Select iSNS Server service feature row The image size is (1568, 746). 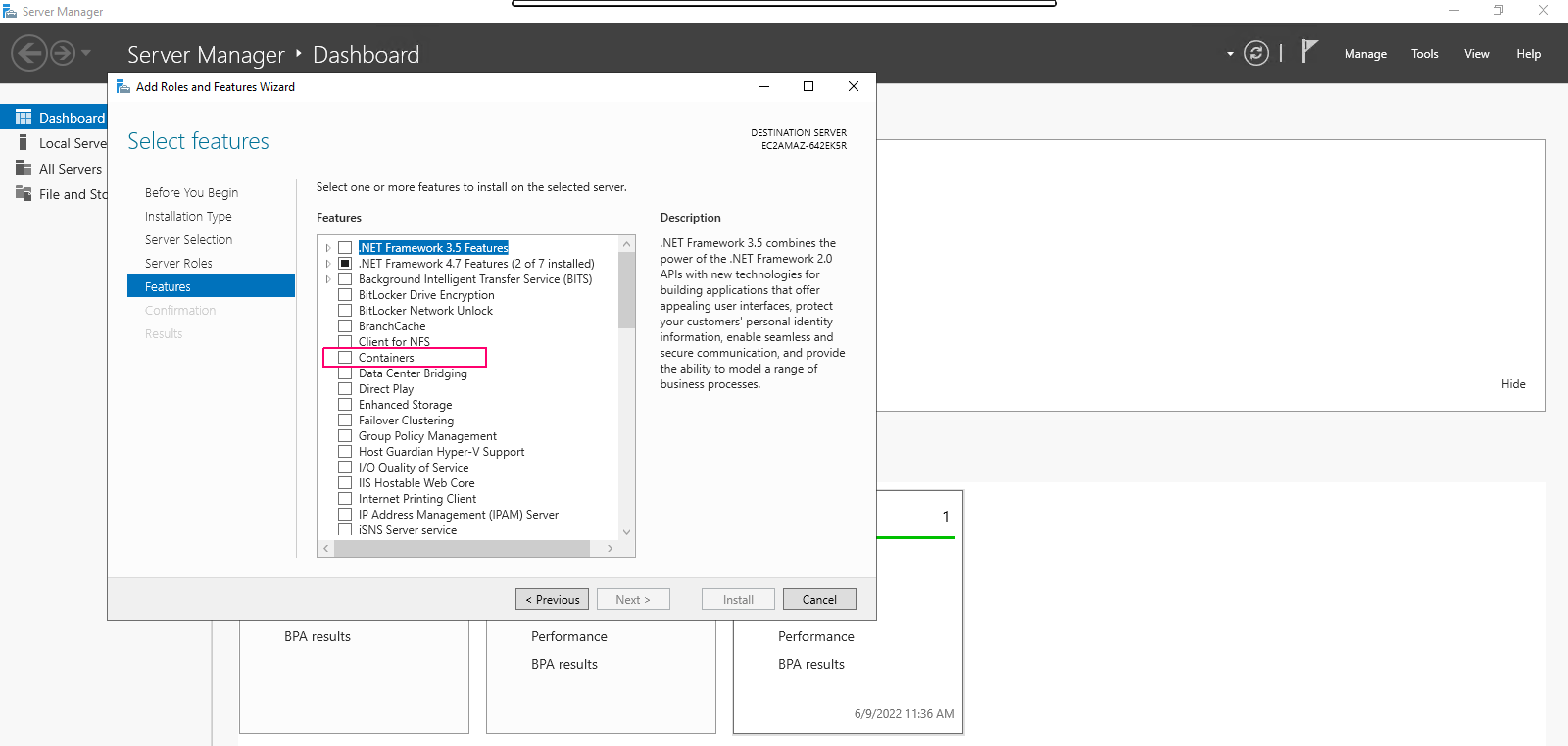tap(408, 530)
